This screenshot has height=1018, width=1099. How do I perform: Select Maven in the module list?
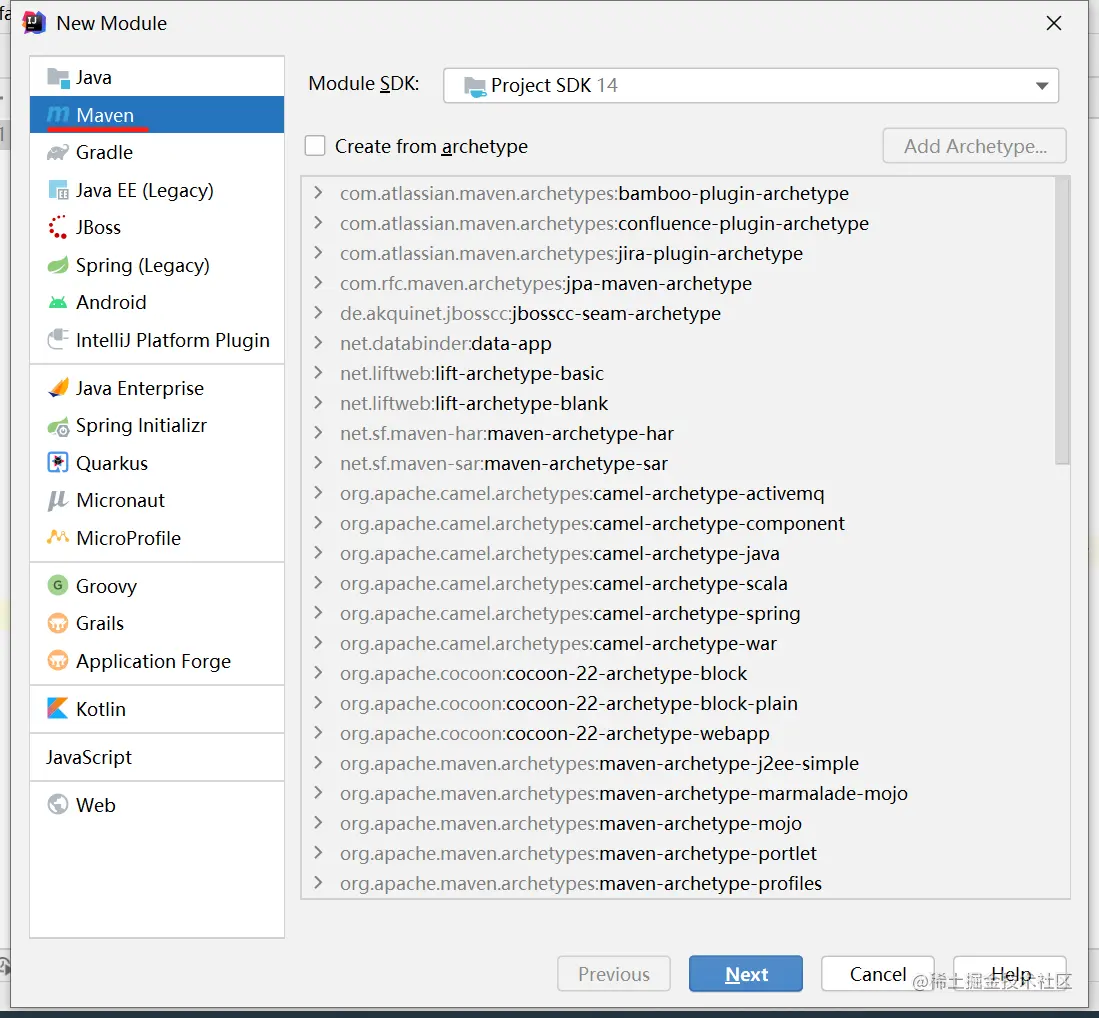157,115
